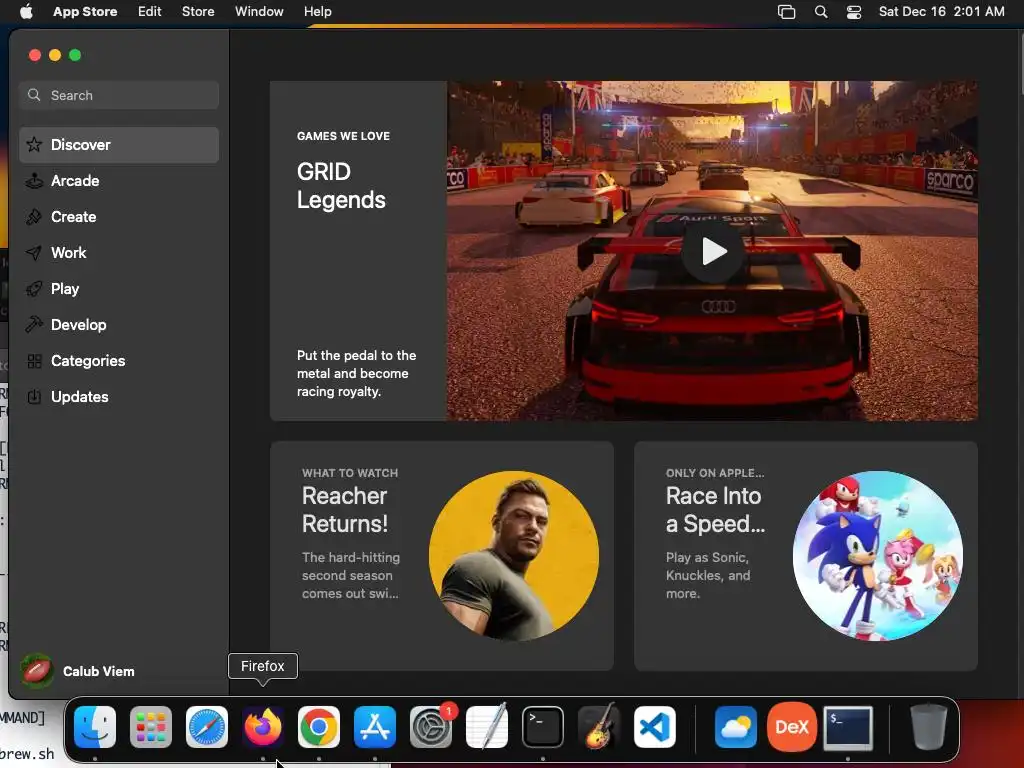Viewport: 1024px width, 768px height.
Task: Open the Reacher Returns! story card
Action: (x=441, y=556)
